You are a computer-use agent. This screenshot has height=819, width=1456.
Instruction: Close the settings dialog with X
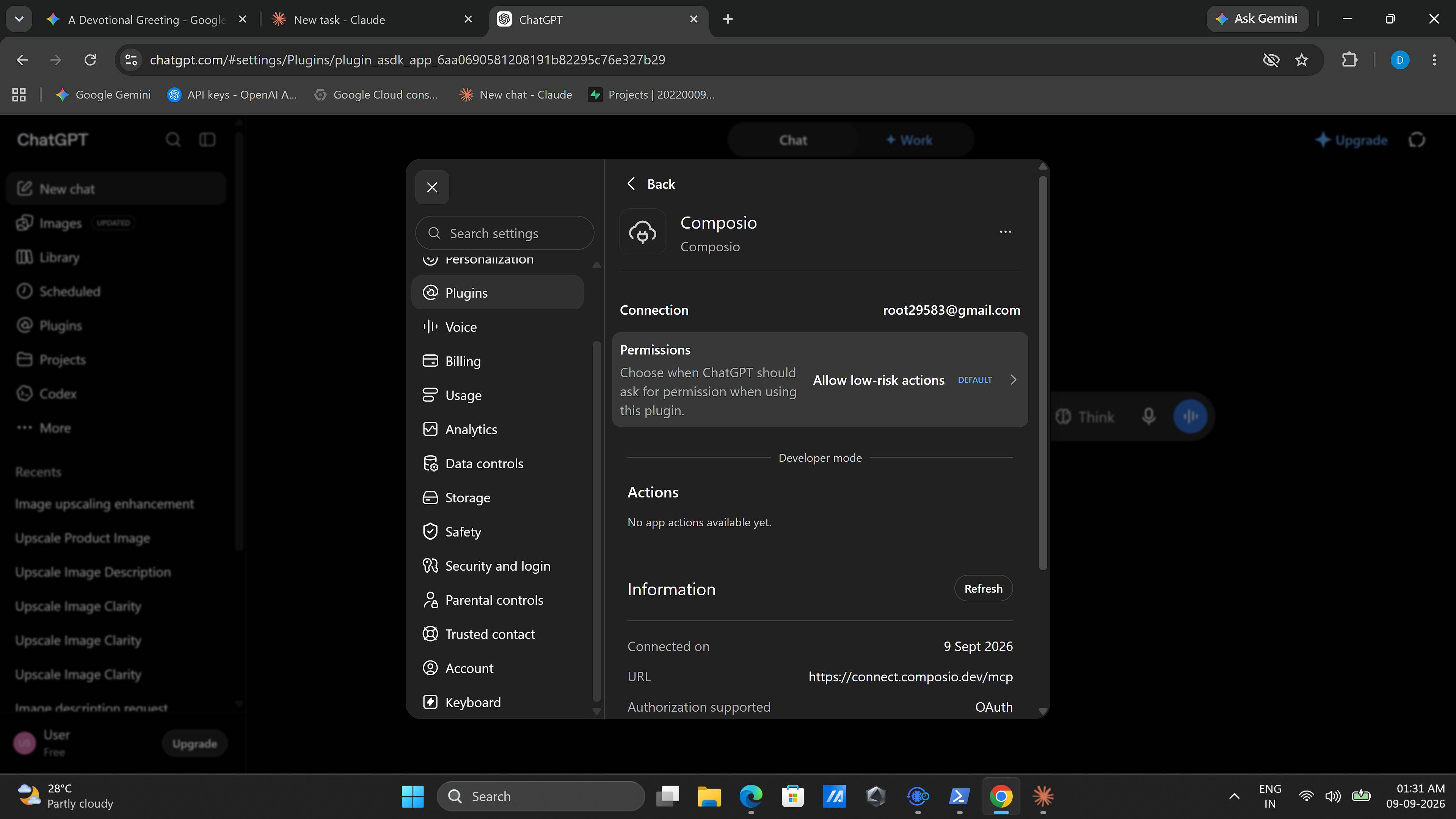pos(432,187)
